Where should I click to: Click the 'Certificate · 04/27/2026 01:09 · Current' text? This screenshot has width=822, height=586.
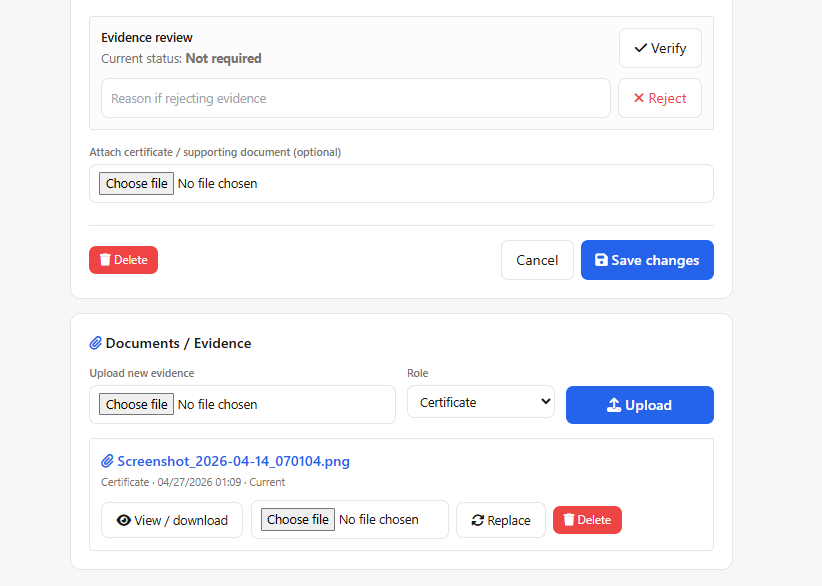[x=193, y=482]
